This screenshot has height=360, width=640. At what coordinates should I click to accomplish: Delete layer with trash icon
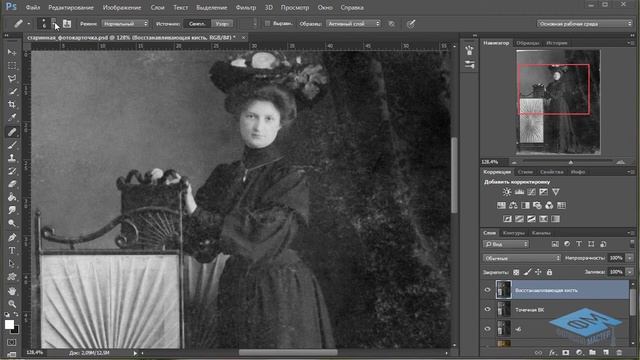[x=619, y=352]
